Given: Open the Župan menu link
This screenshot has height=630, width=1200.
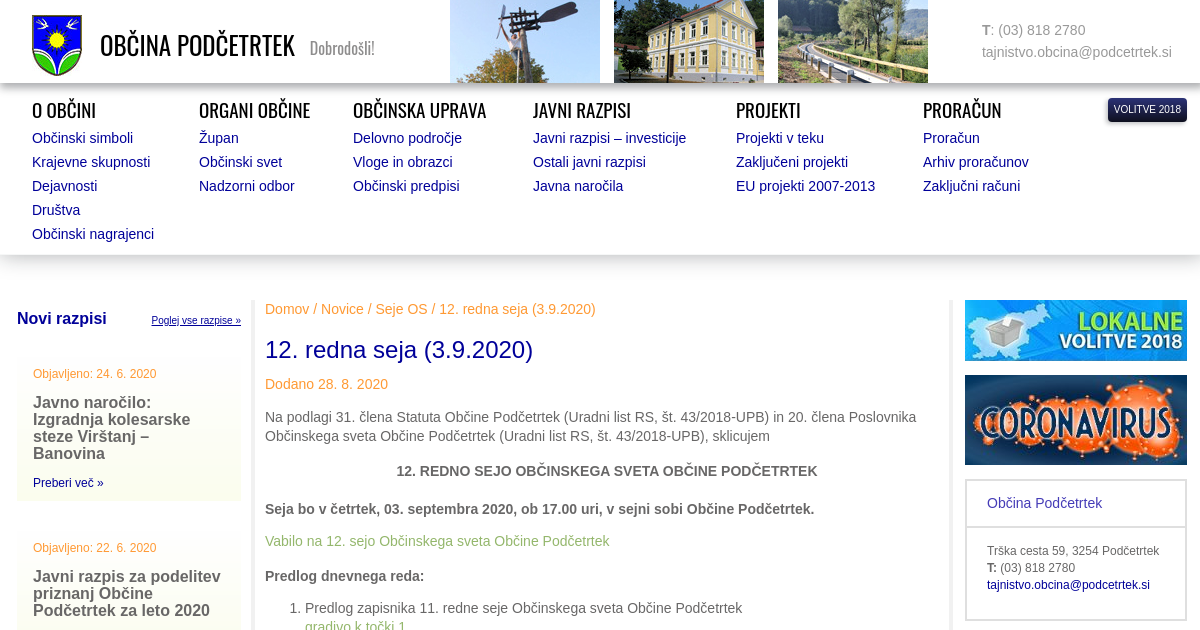Looking at the screenshot, I should [x=219, y=138].
